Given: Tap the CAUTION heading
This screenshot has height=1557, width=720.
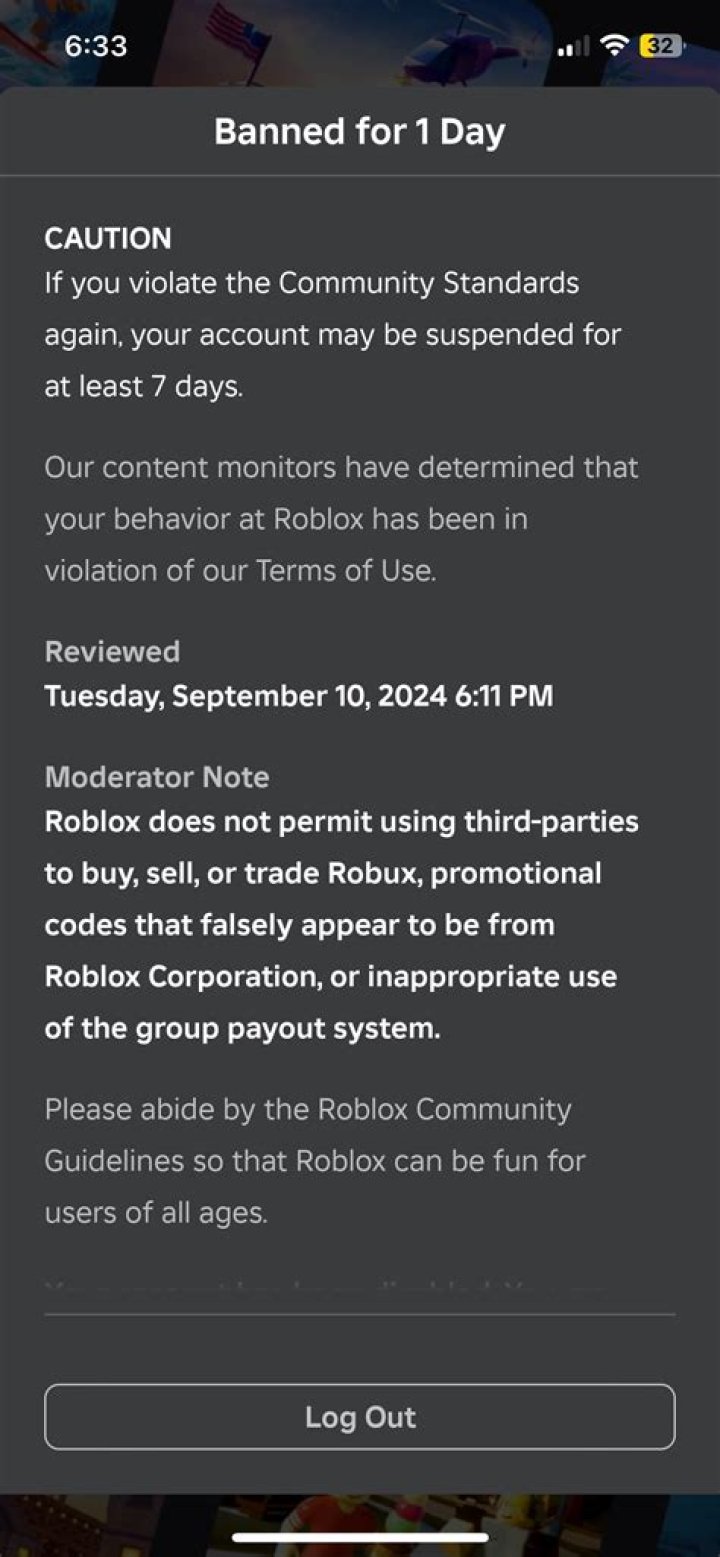Looking at the screenshot, I should click(x=108, y=238).
